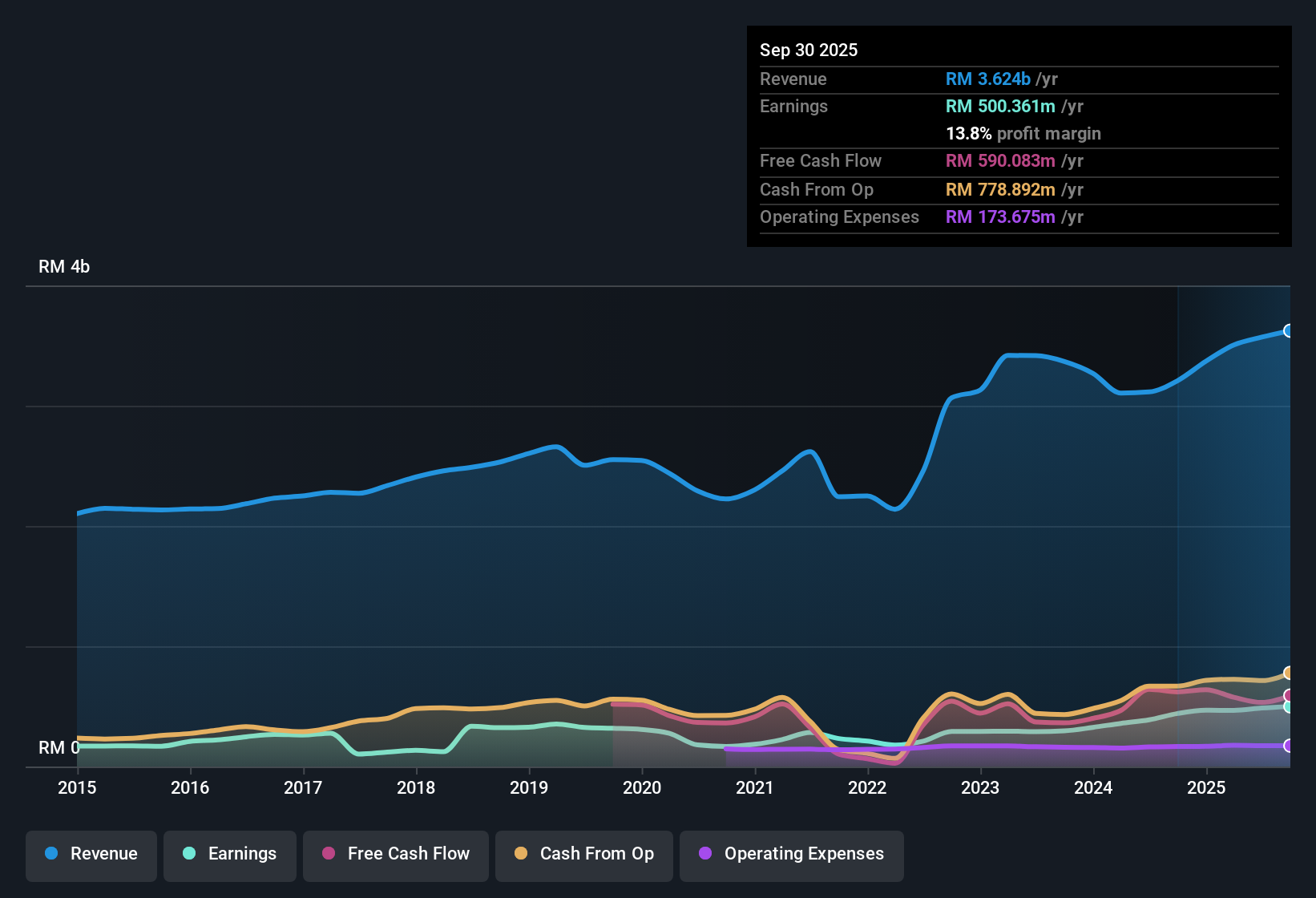Toggle the Earnings series off
Screen dimensions: 1316x898
point(230,854)
